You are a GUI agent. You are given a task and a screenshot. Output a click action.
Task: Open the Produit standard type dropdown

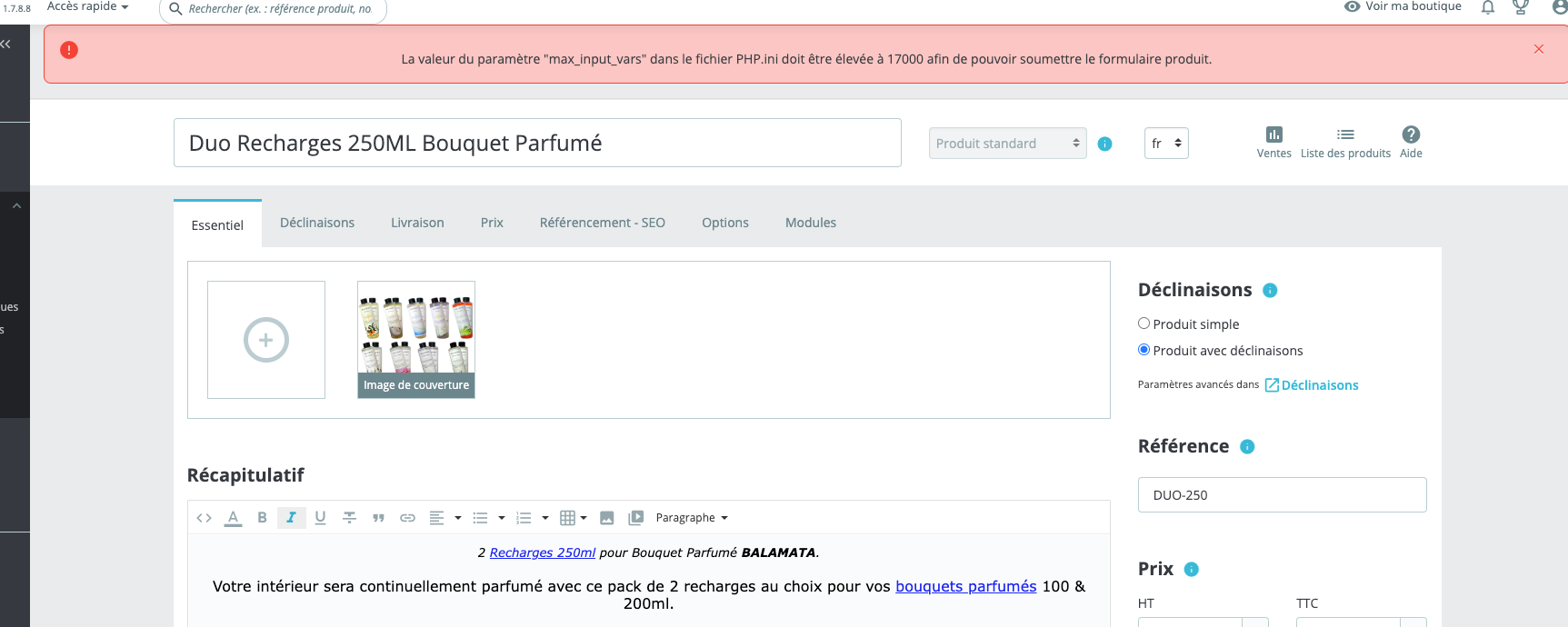[1007, 144]
